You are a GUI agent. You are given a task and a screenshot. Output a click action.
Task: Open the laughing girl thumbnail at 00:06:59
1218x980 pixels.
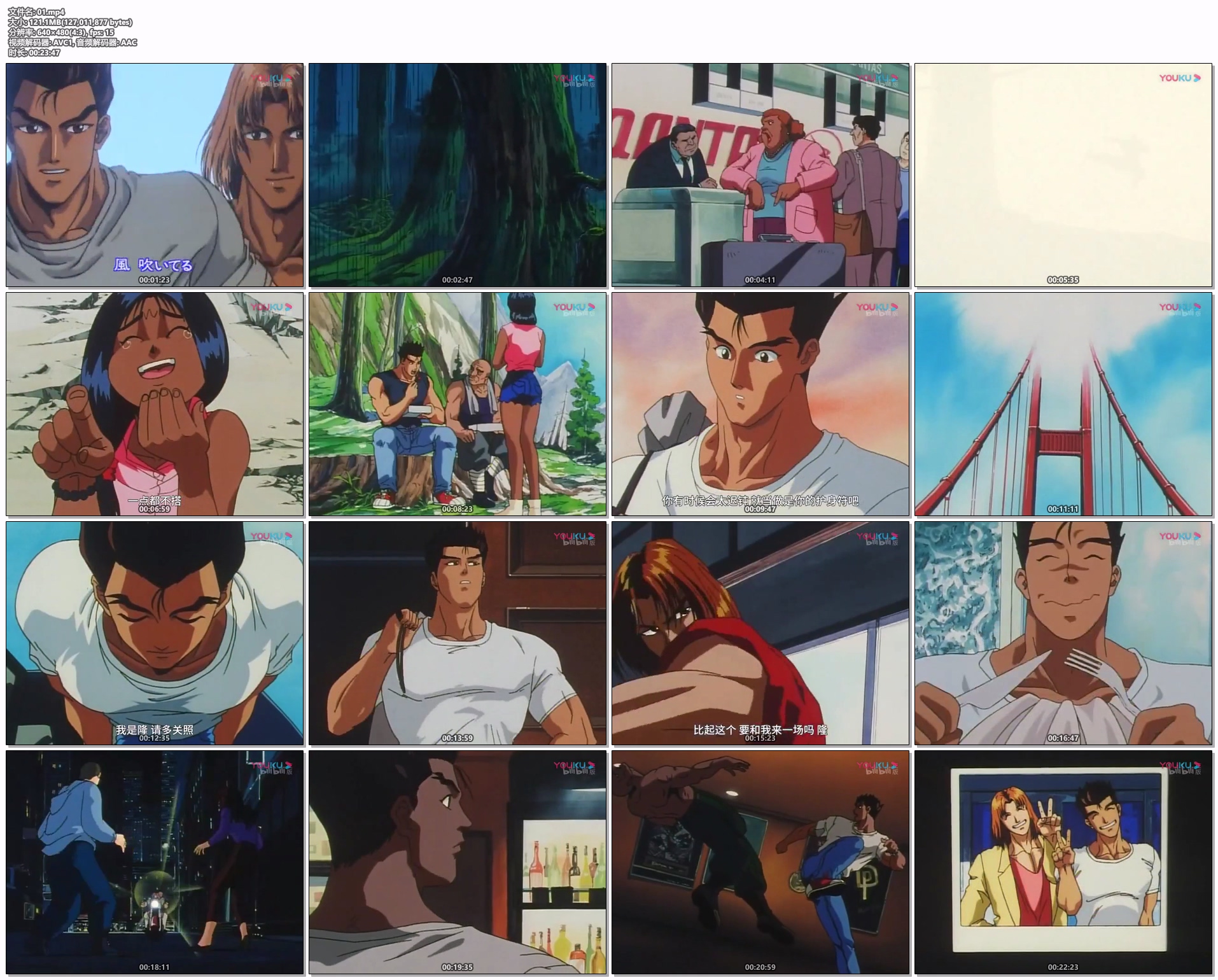click(155, 404)
